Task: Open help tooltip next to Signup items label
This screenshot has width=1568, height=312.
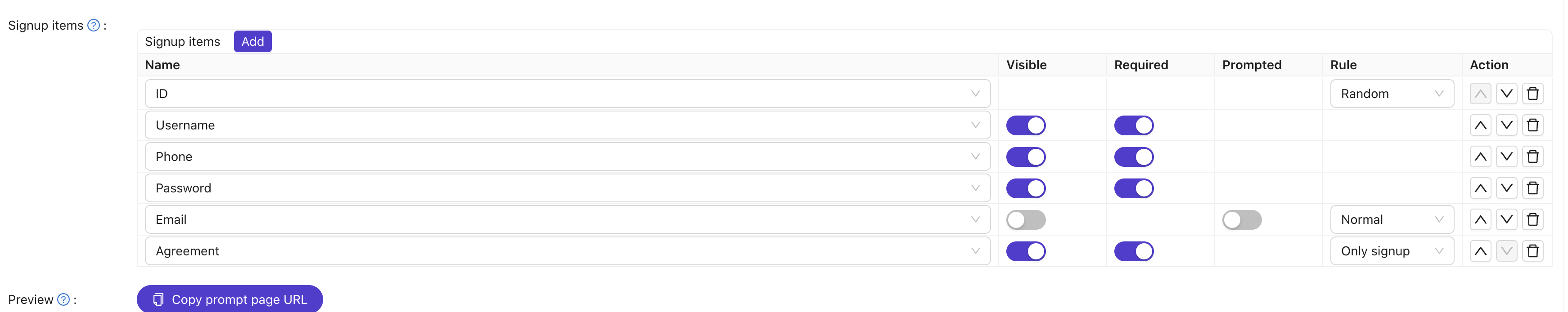Action: (x=93, y=25)
